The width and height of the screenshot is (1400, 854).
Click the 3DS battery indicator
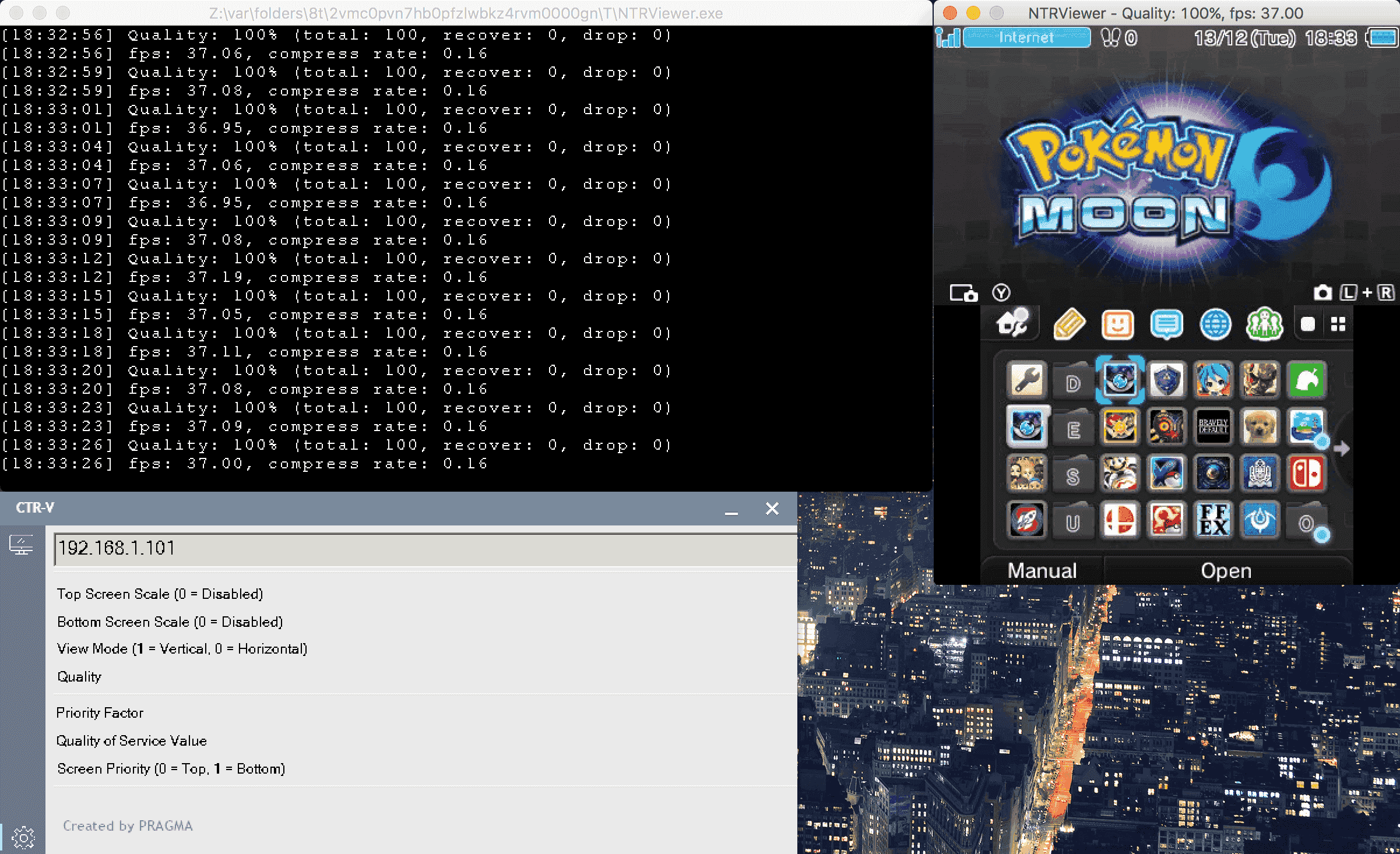click(x=1383, y=38)
